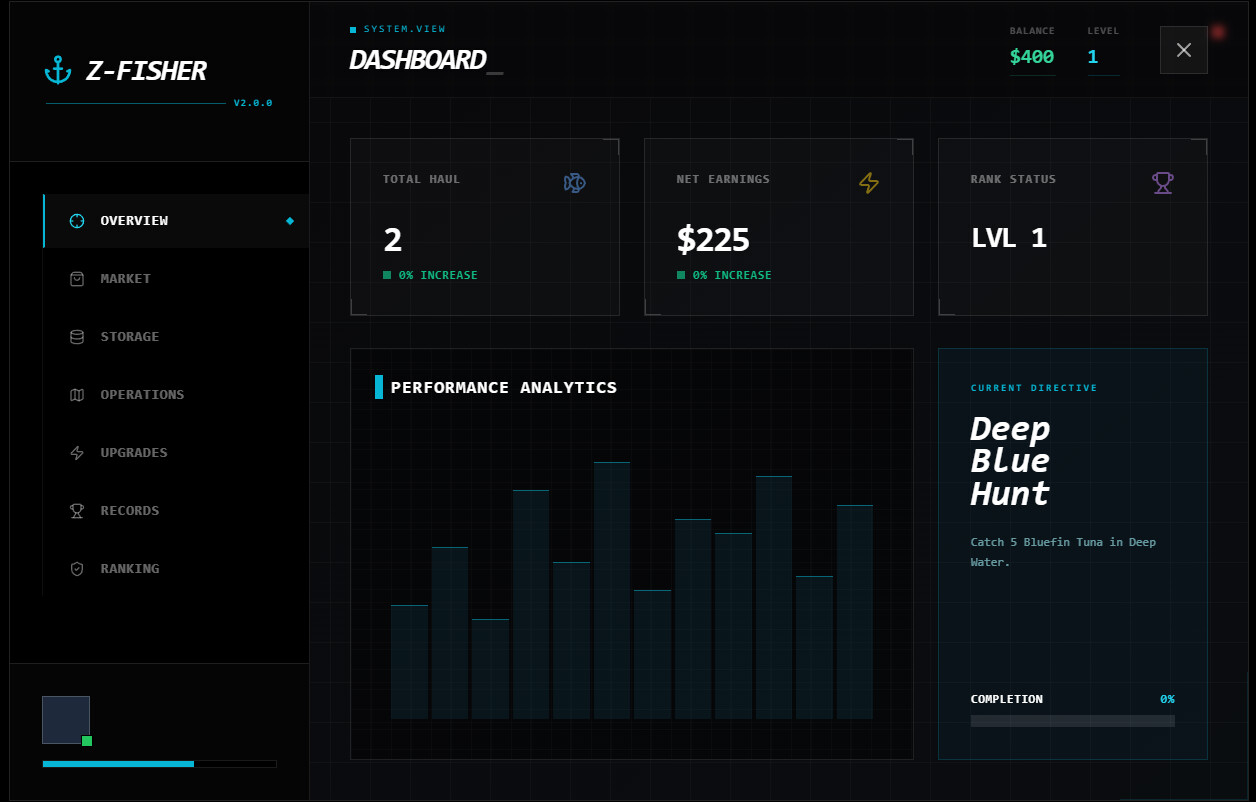Screen dimensions: 1256x802
Task: Click the tallest bar in Performance Analytics
Action: coord(612,590)
